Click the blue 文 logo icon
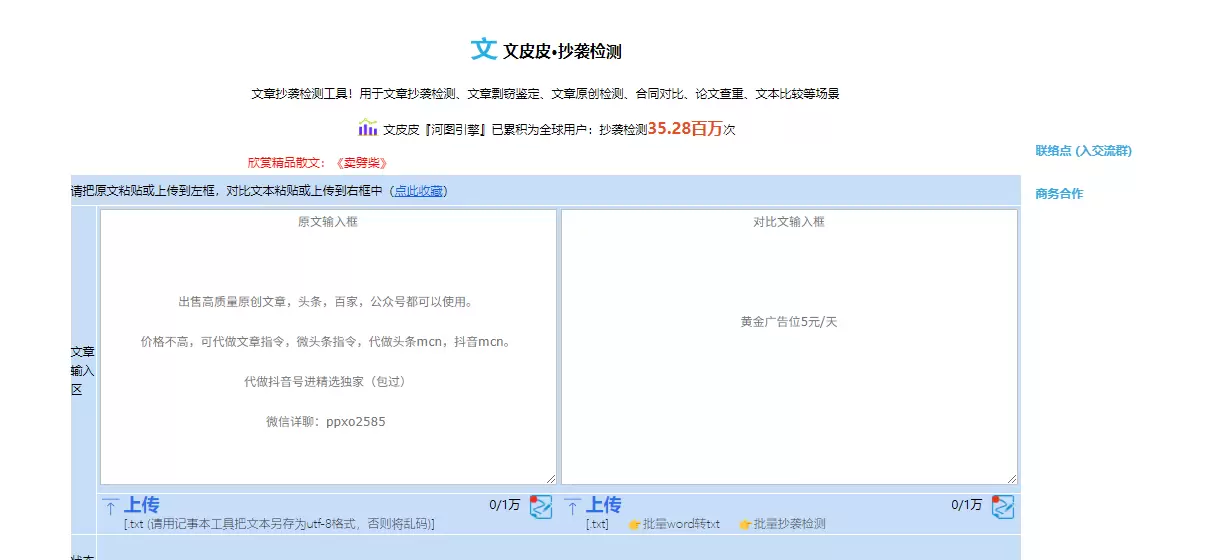 pos(484,49)
